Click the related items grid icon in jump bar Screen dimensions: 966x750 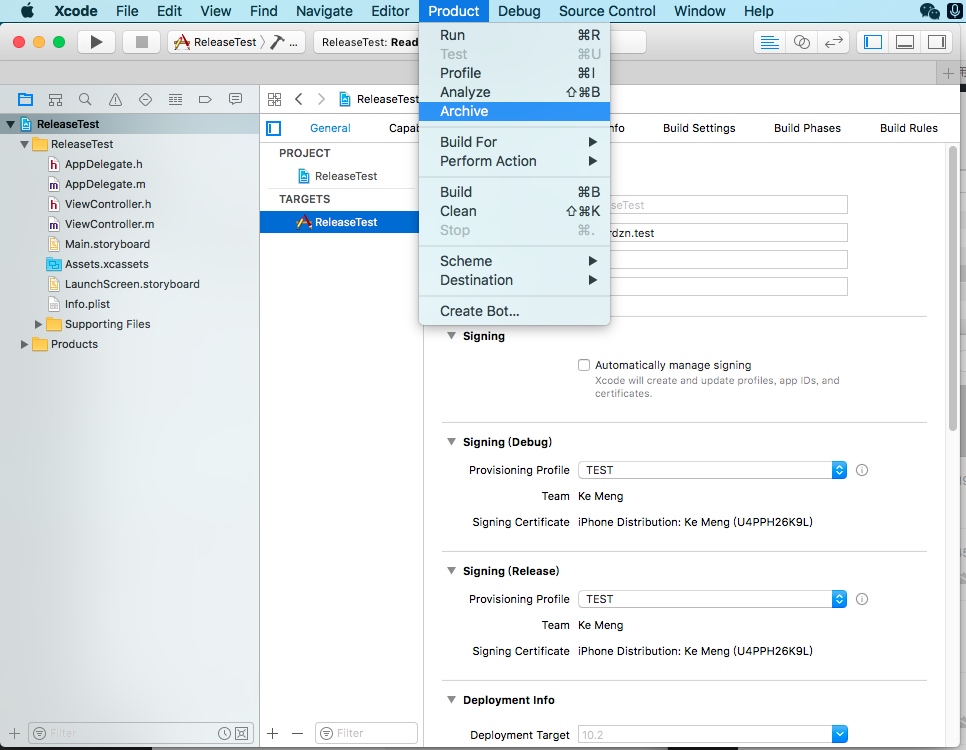pos(275,99)
